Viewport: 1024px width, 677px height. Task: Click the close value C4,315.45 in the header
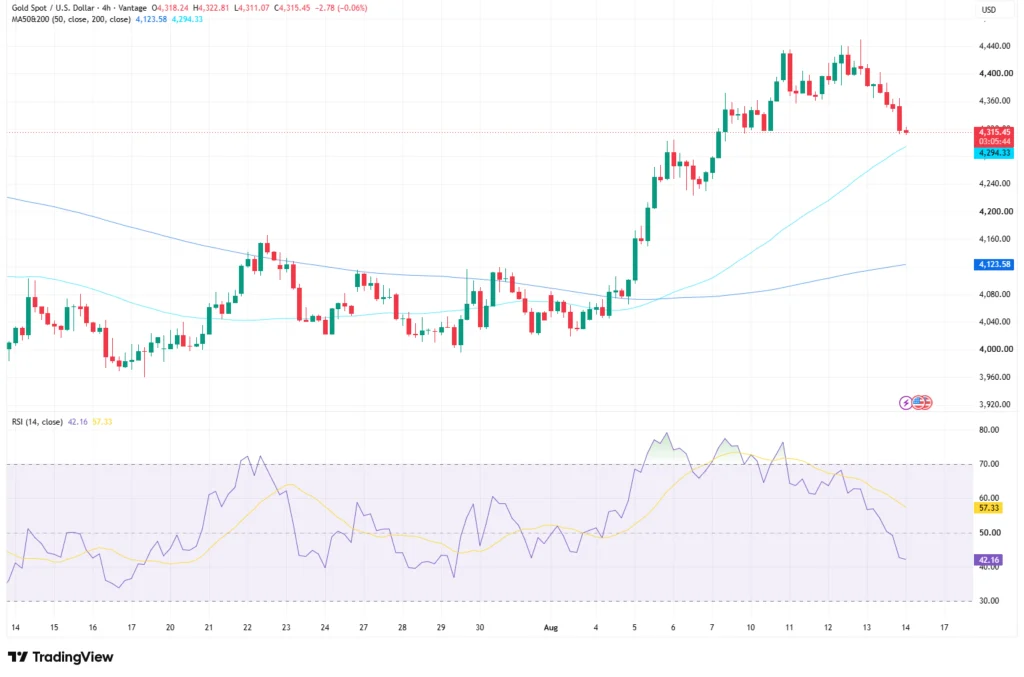coord(292,8)
